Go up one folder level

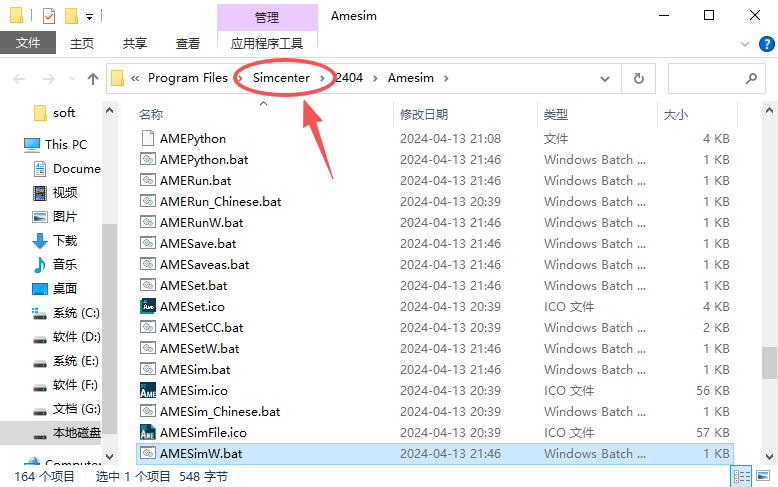tap(93, 78)
